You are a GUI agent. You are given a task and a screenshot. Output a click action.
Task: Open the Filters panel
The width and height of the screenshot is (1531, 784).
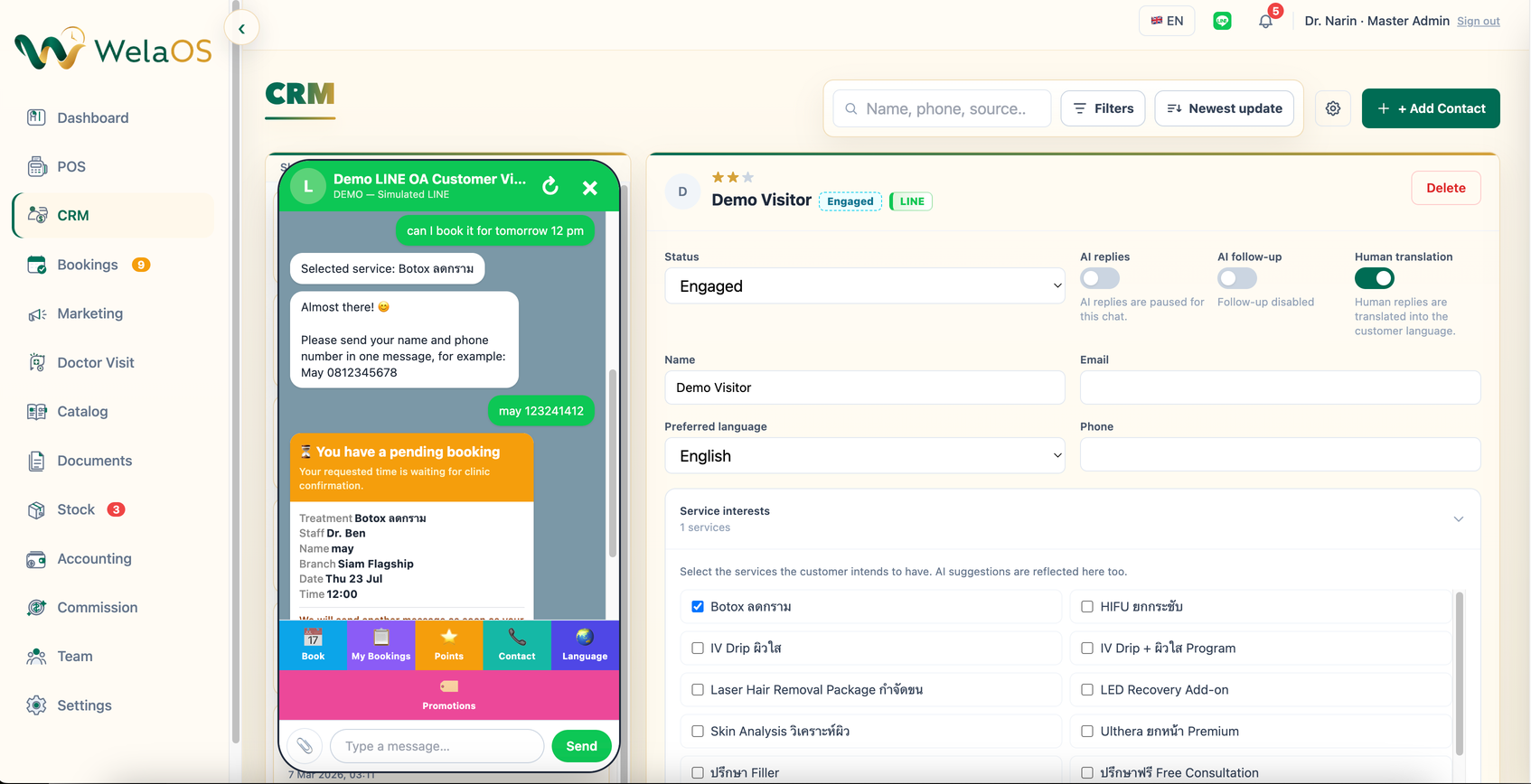click(1103, 108)
